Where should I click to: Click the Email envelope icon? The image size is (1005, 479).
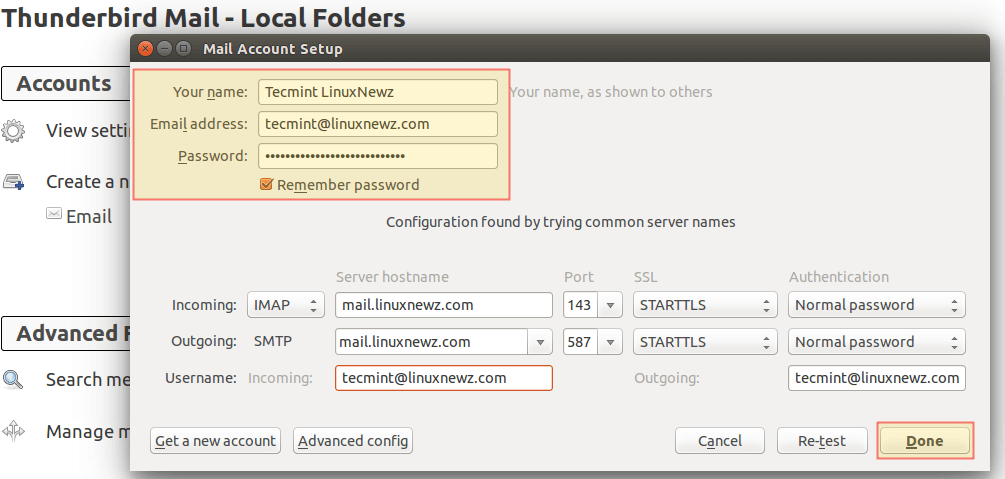tap(54, 215)
